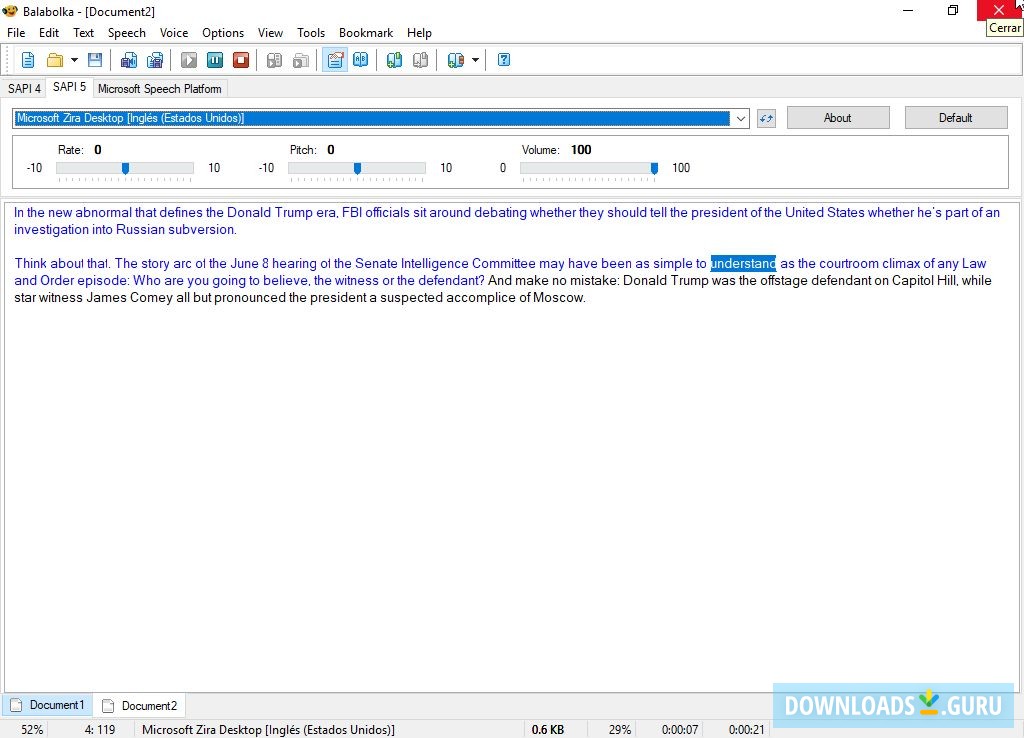Click the 52% status bar value

point(32,730)
